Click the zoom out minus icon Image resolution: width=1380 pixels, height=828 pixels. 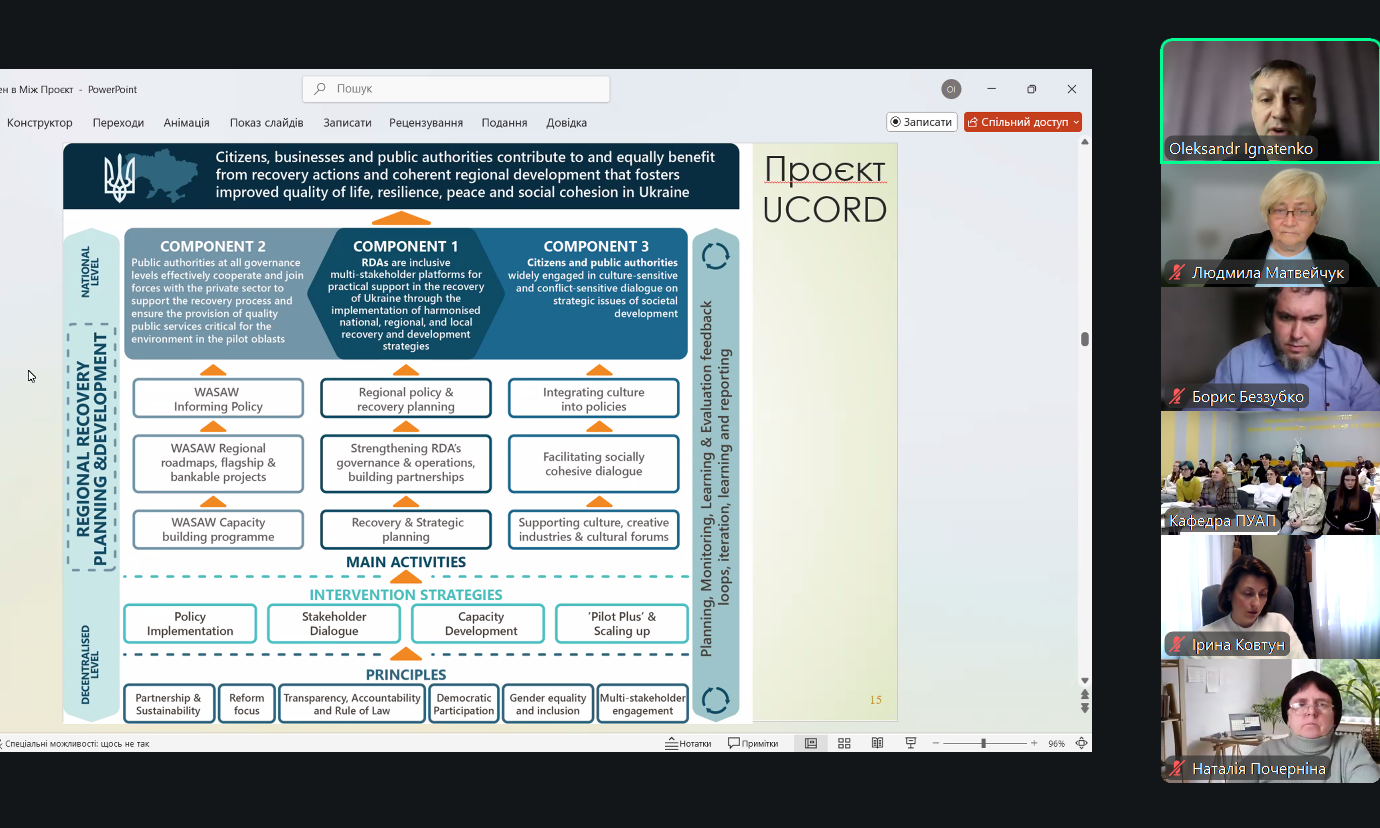coord(935,743)
